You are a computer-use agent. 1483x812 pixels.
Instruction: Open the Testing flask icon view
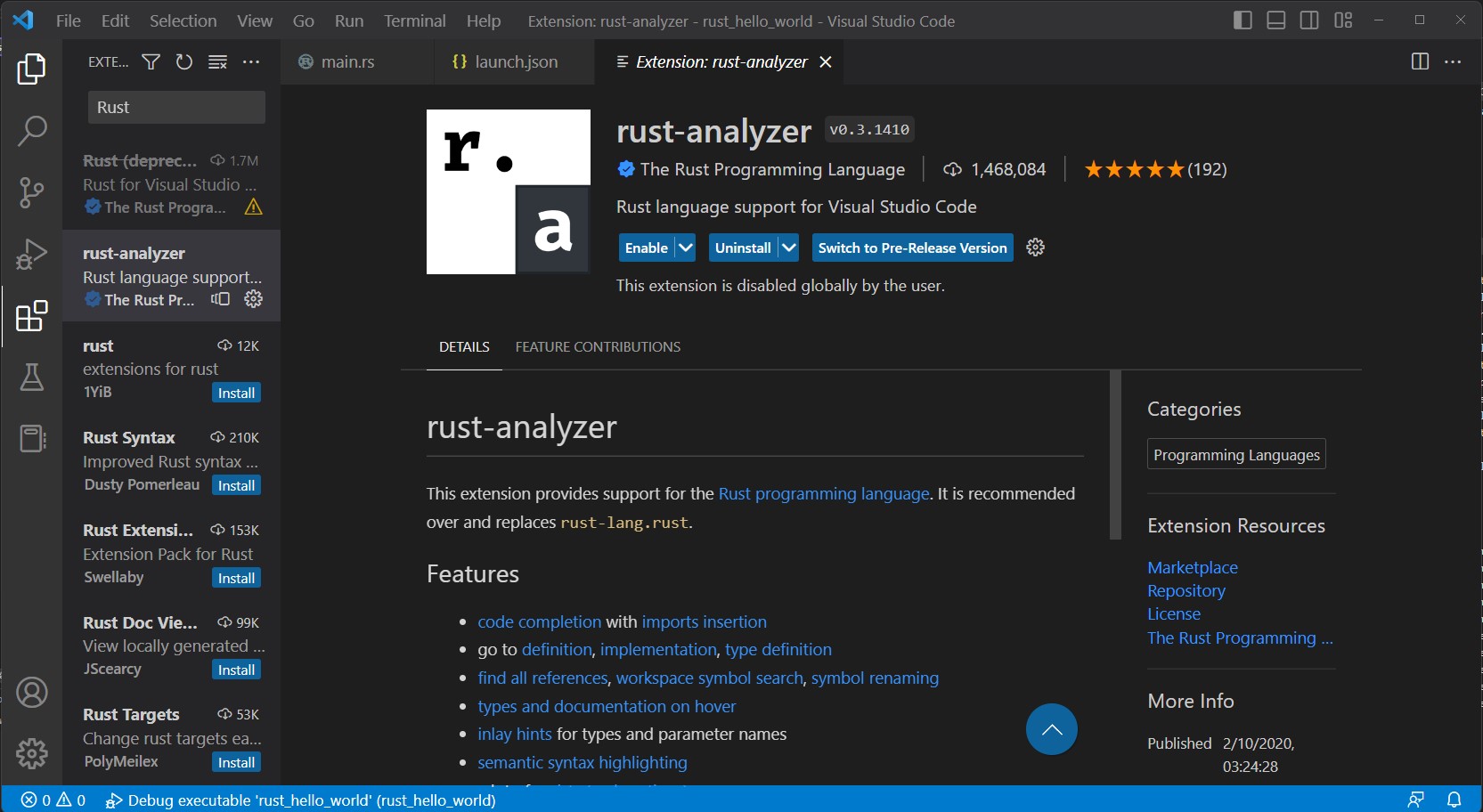[x=31, y=377]
